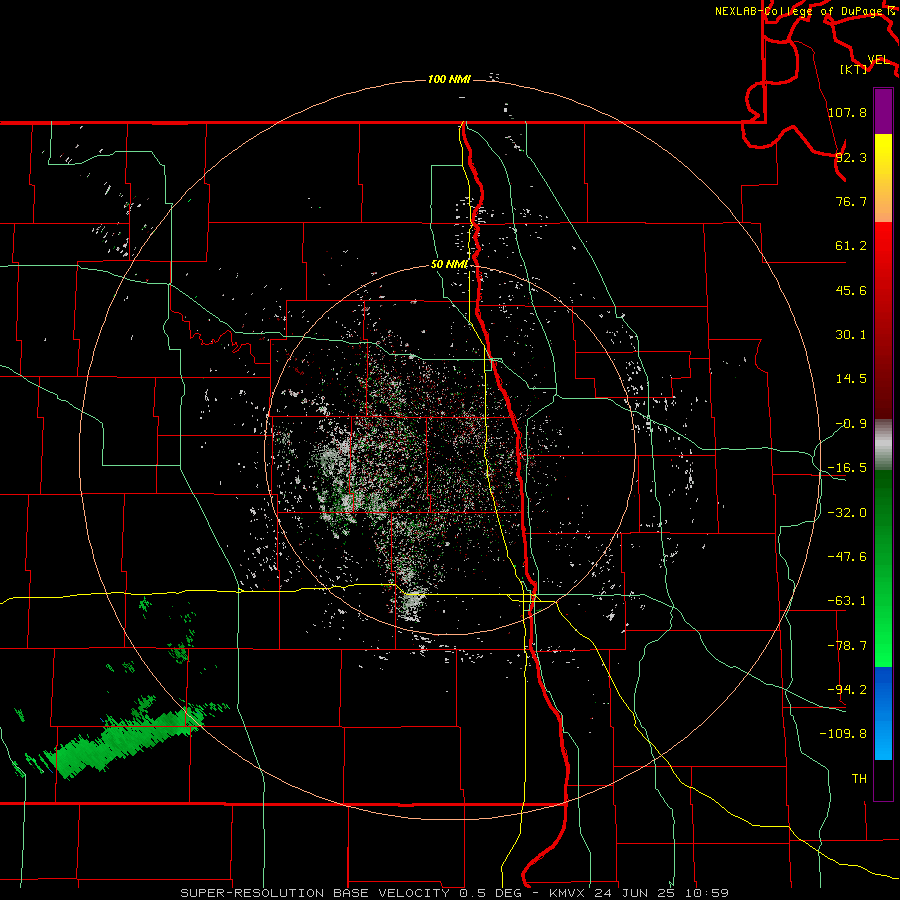Pick the purple segment of the color bar
Viewport: 900px width, 900px height.
pos(883,111)
